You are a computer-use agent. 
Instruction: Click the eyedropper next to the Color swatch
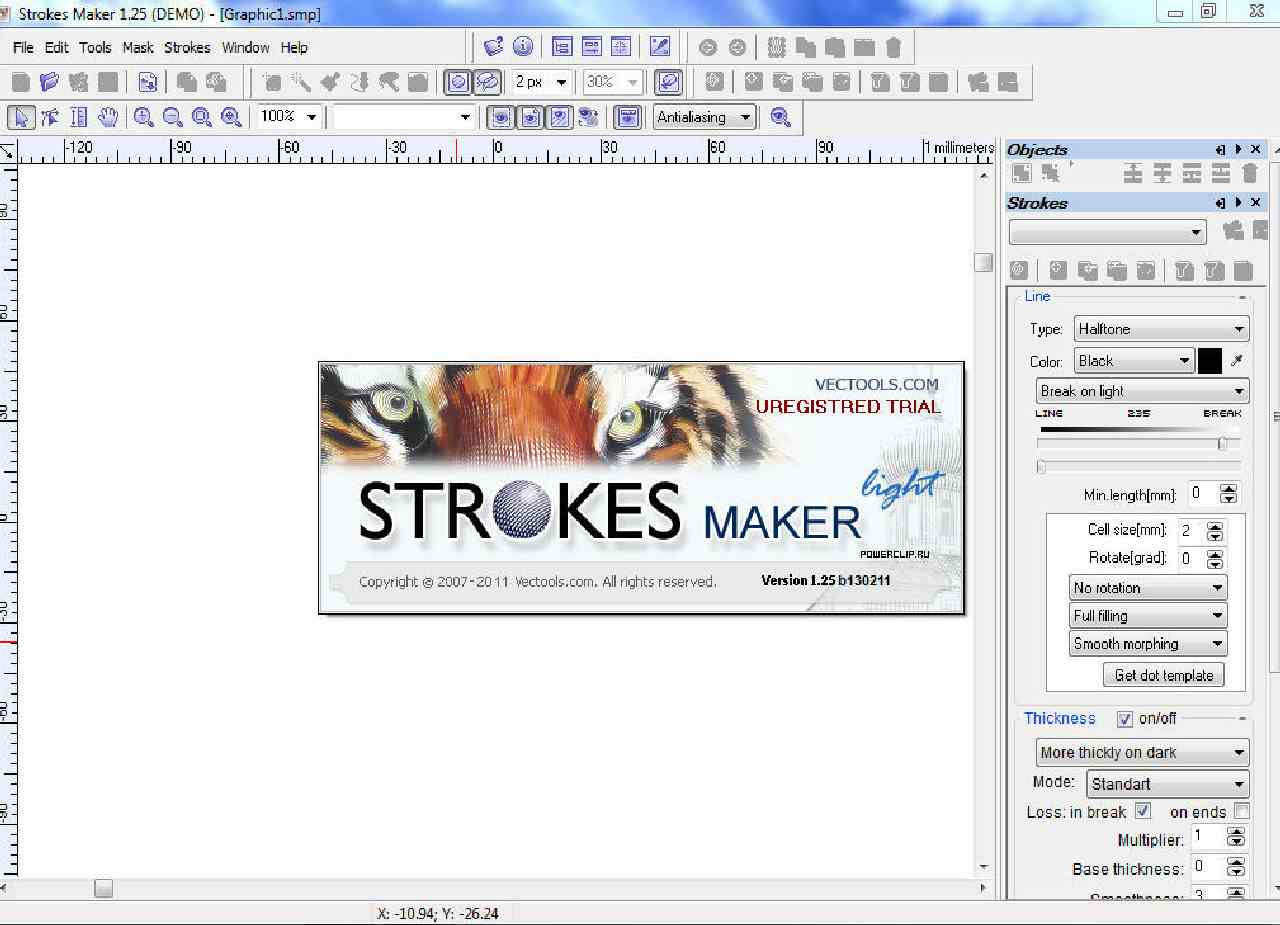[1237, 361]
